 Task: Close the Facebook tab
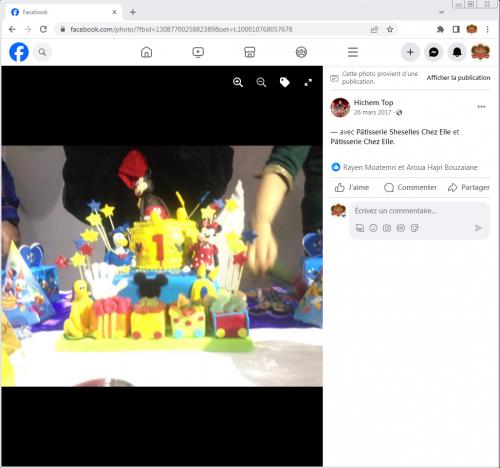pos(114,12)
